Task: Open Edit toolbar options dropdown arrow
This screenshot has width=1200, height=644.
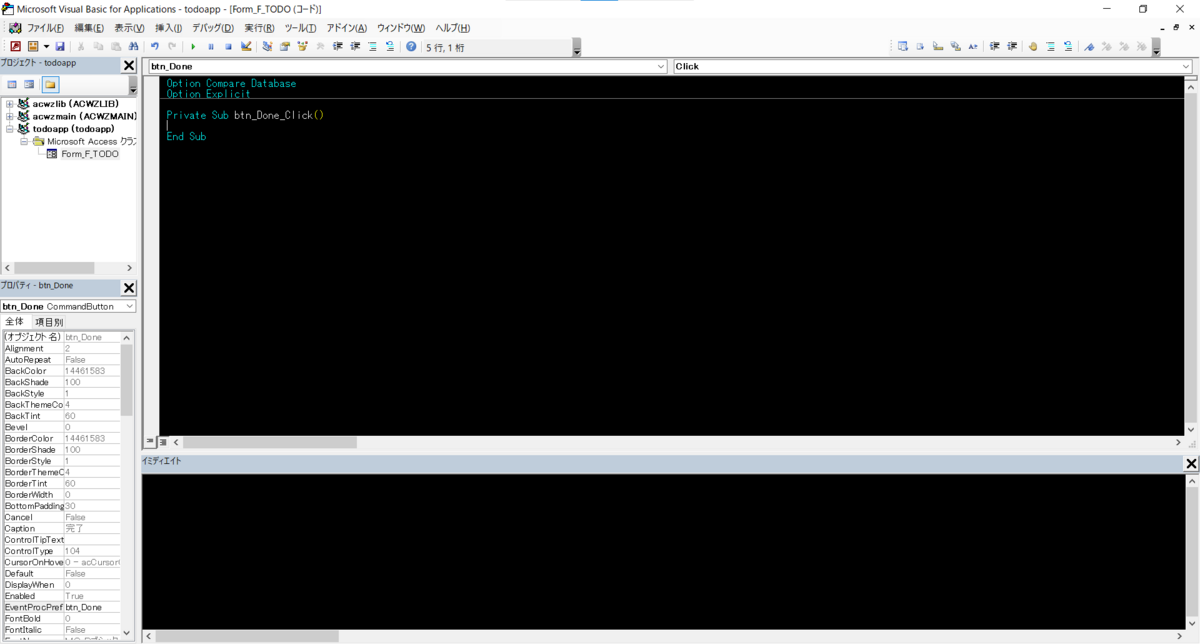Action: point(1157,47)
